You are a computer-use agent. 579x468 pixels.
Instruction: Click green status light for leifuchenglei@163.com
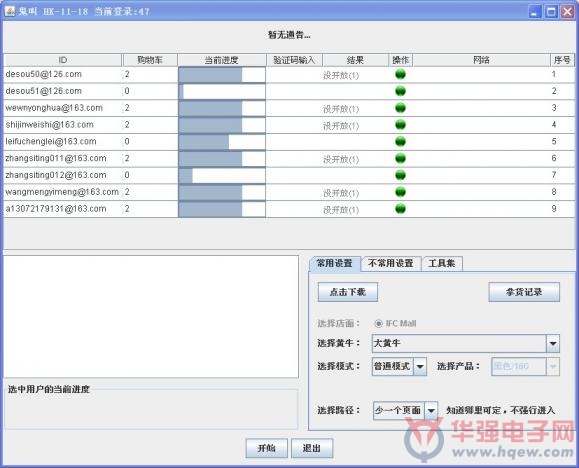click(x=400, y=141)
